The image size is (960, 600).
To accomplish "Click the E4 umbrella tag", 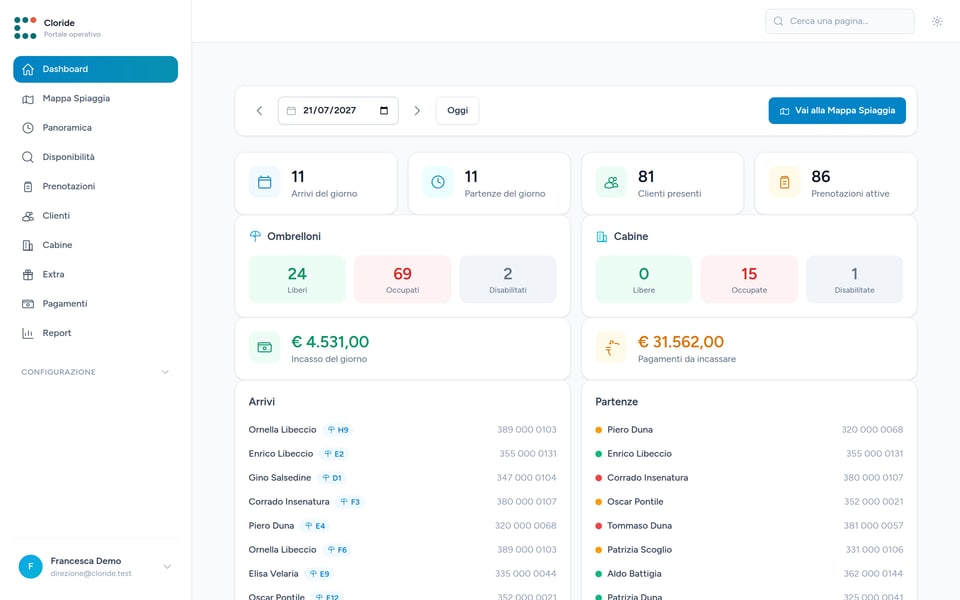I will [315, 526].
